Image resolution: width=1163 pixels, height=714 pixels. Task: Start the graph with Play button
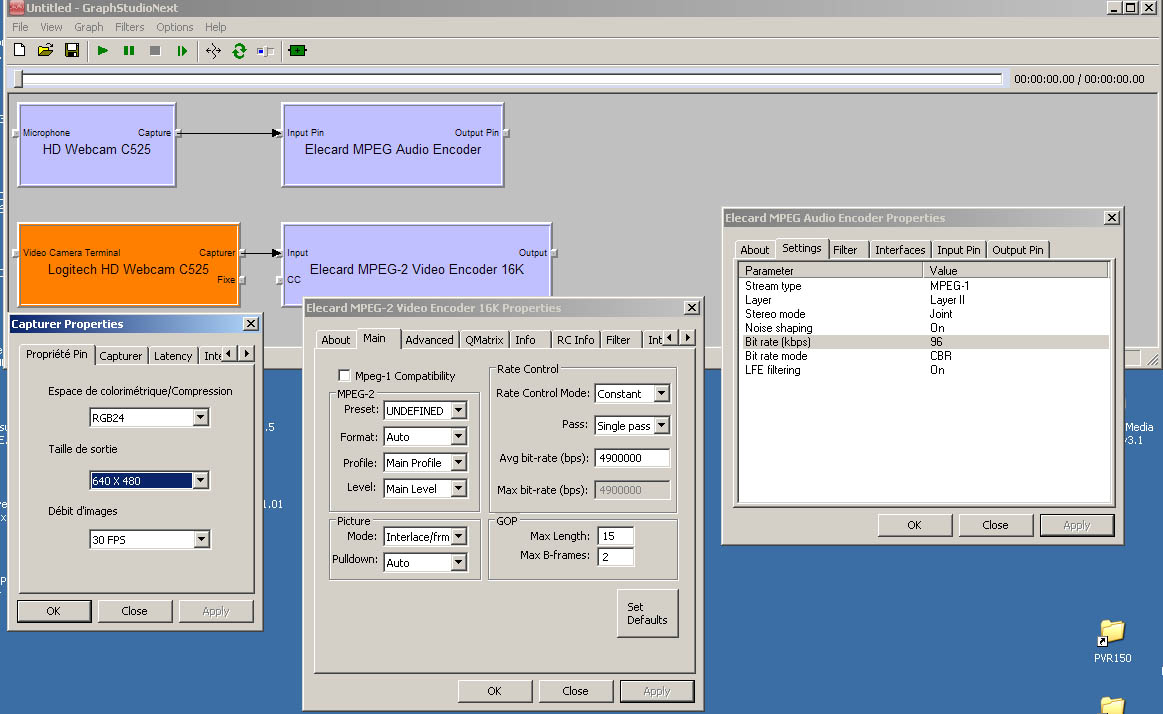102,50
